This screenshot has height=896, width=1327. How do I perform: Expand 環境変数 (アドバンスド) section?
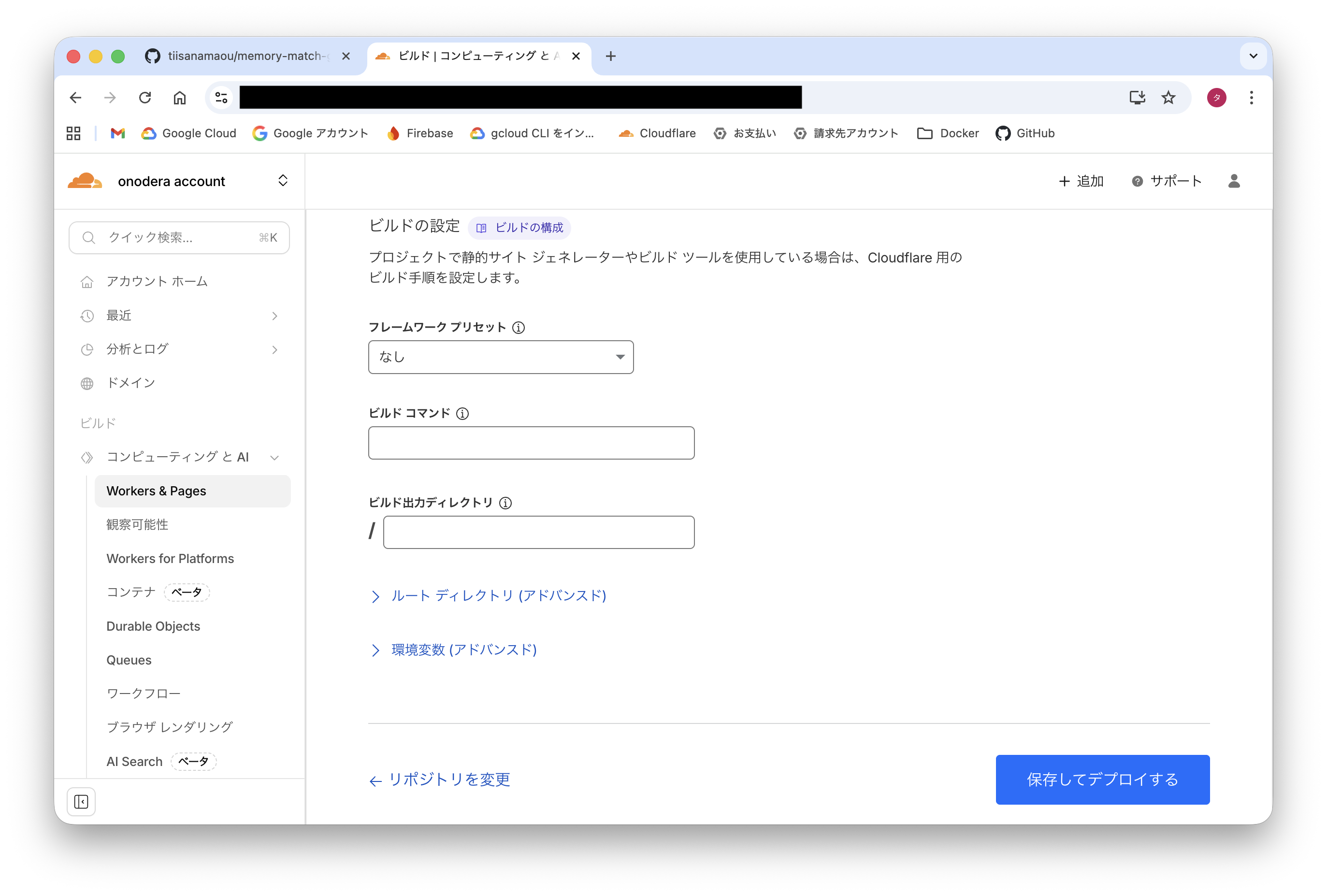[x=463, y=650]
